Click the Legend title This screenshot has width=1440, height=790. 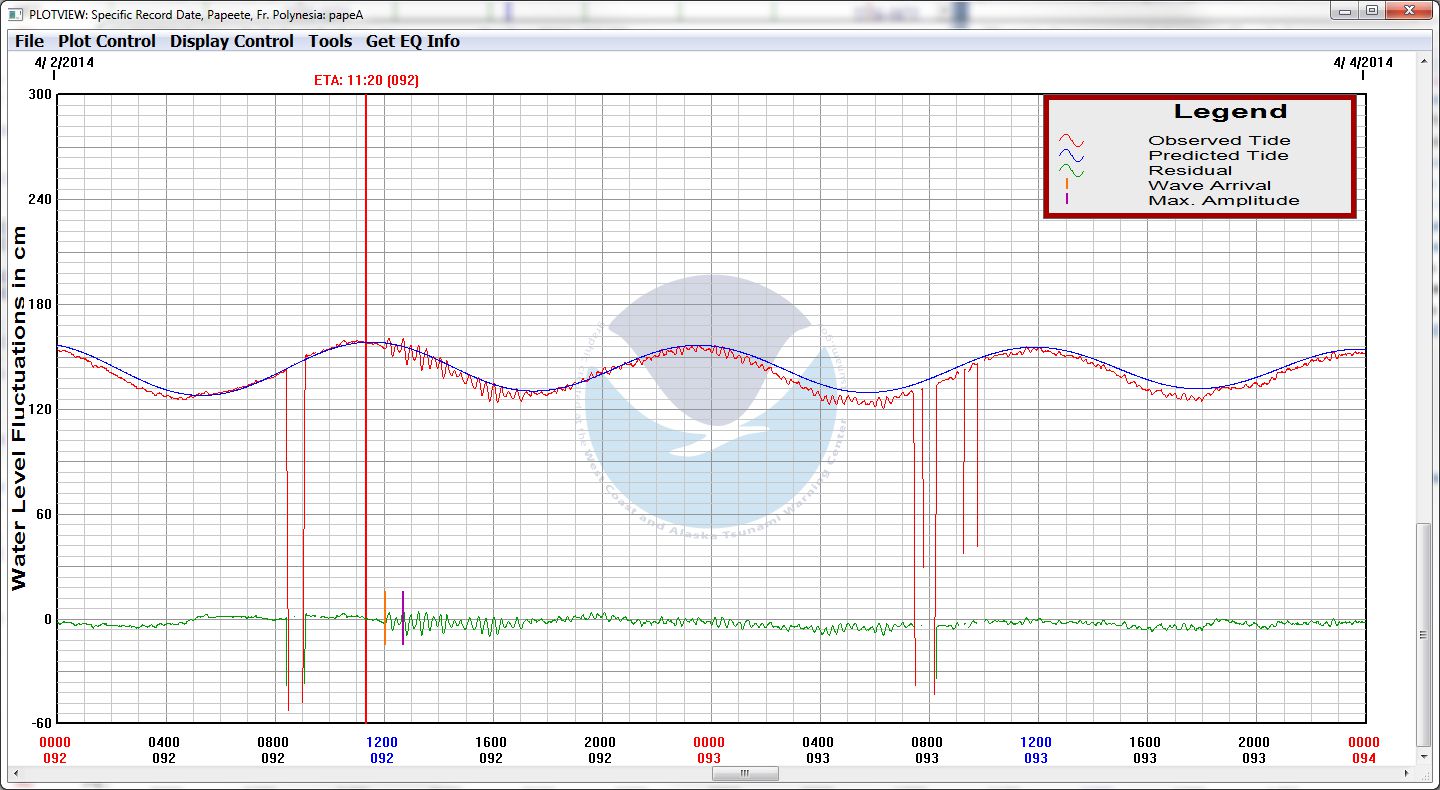coord(1230,112)
